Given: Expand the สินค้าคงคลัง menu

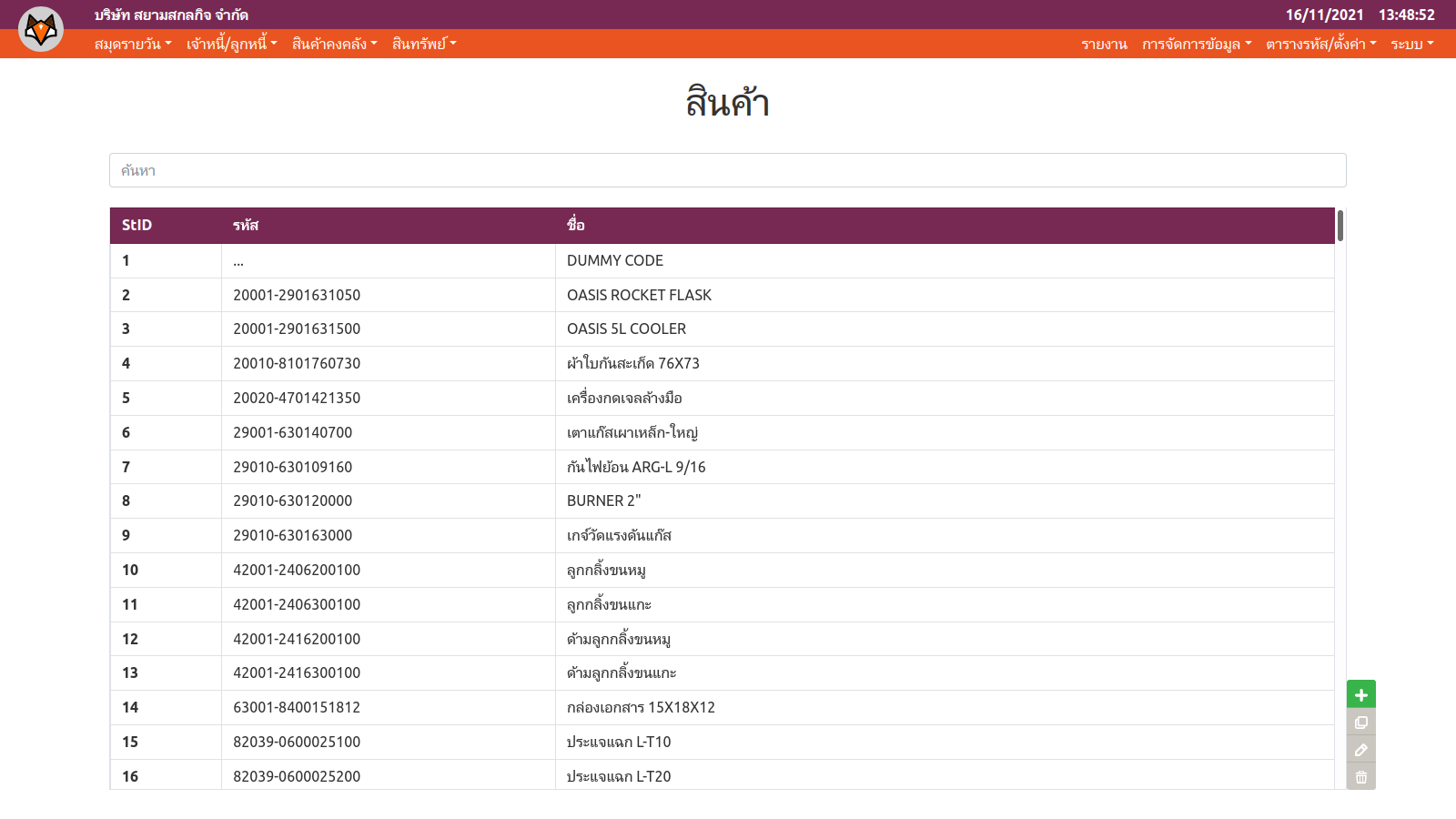Looking at the screenshot, I should click(334, 44).
